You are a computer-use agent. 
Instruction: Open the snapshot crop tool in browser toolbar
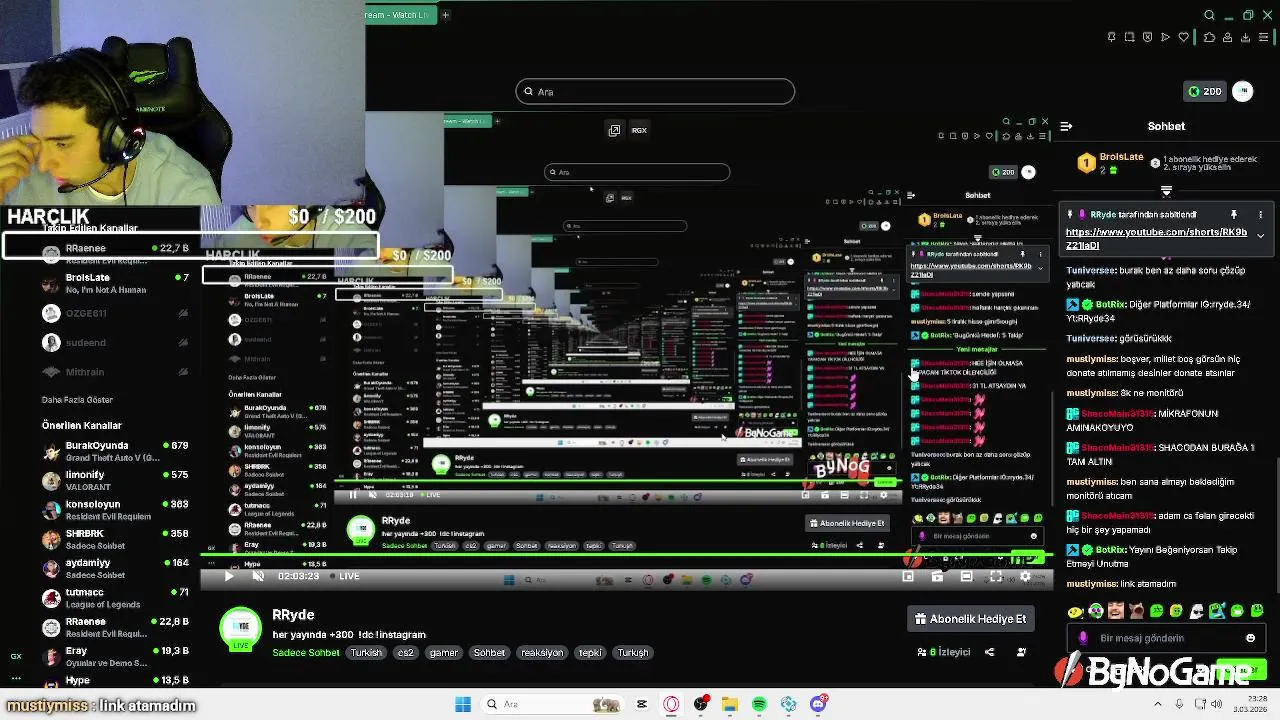pyautogui.click(x=1129, y=37)
